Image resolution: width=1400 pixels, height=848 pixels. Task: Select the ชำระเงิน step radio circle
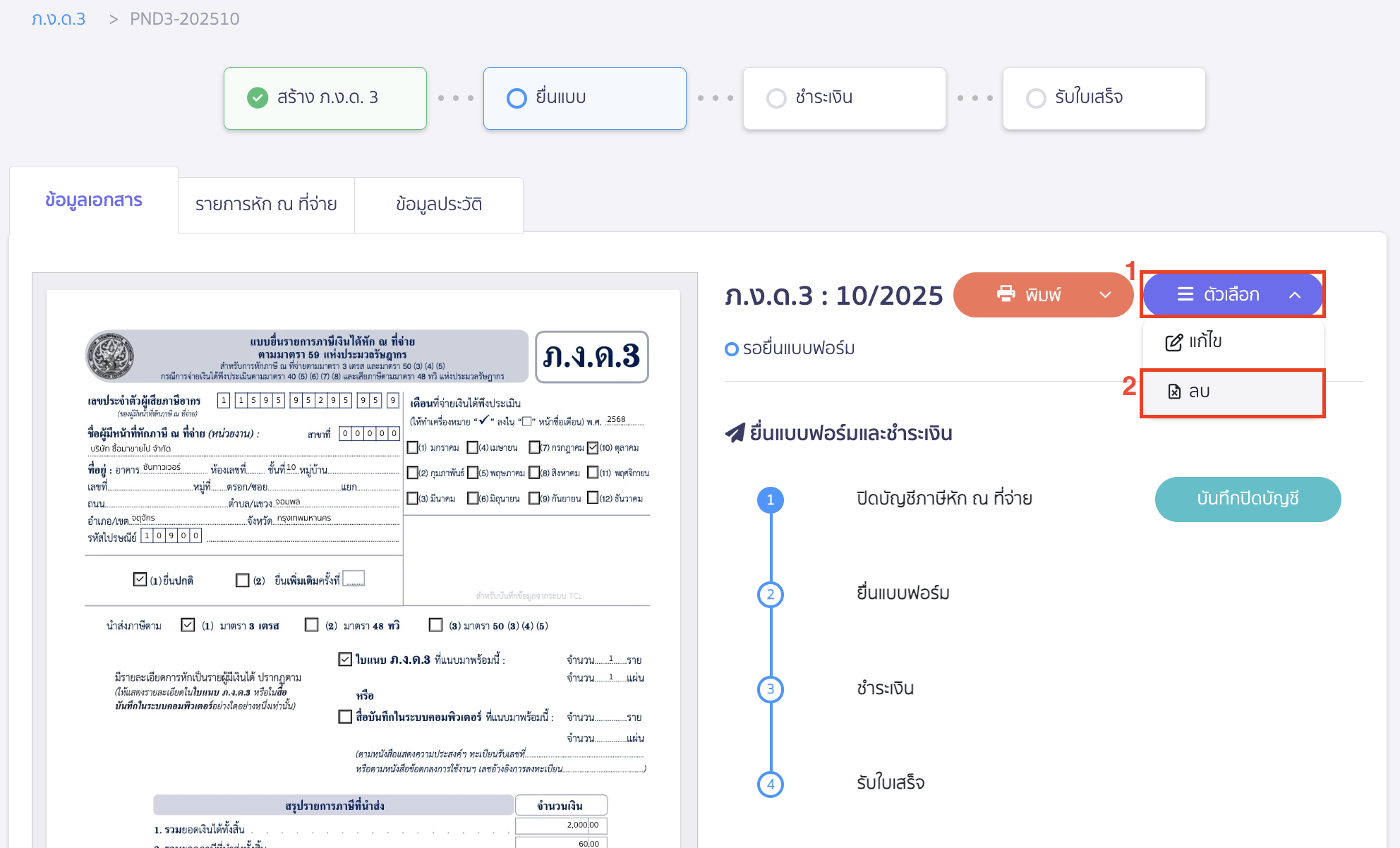(x=776, y=98)
